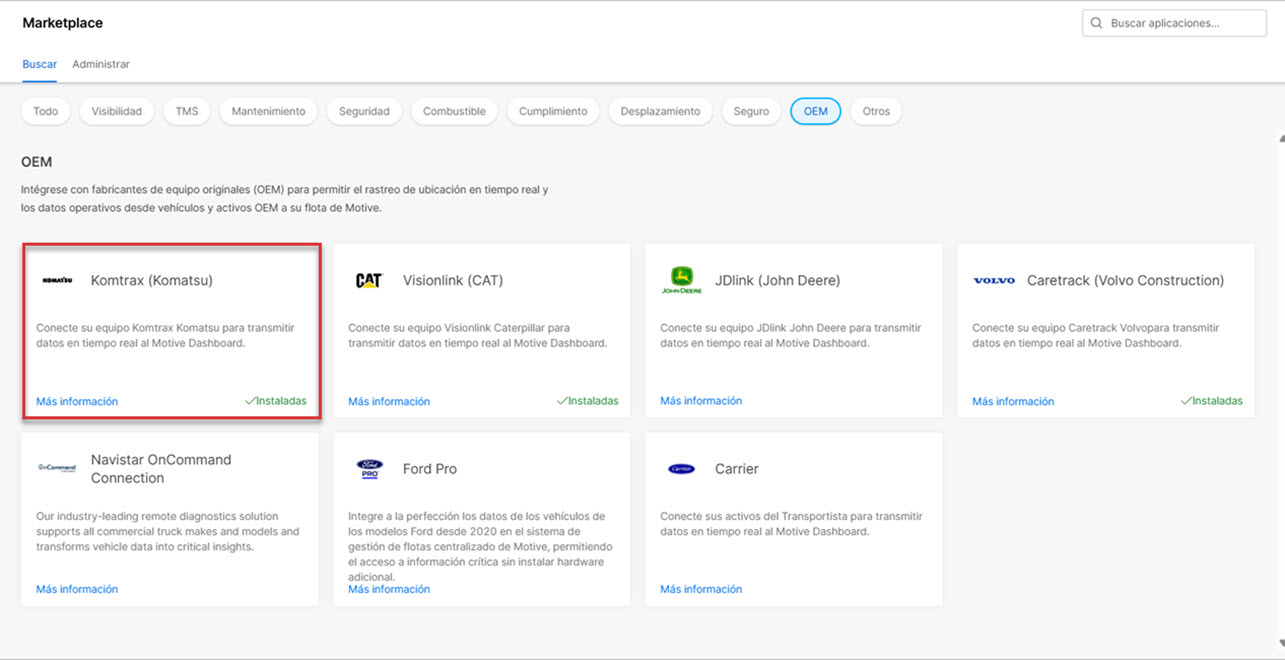Toggle the OEM category filter chip
The width and height of the screenshot is (1285, 660).
click(x=815, y=111)
